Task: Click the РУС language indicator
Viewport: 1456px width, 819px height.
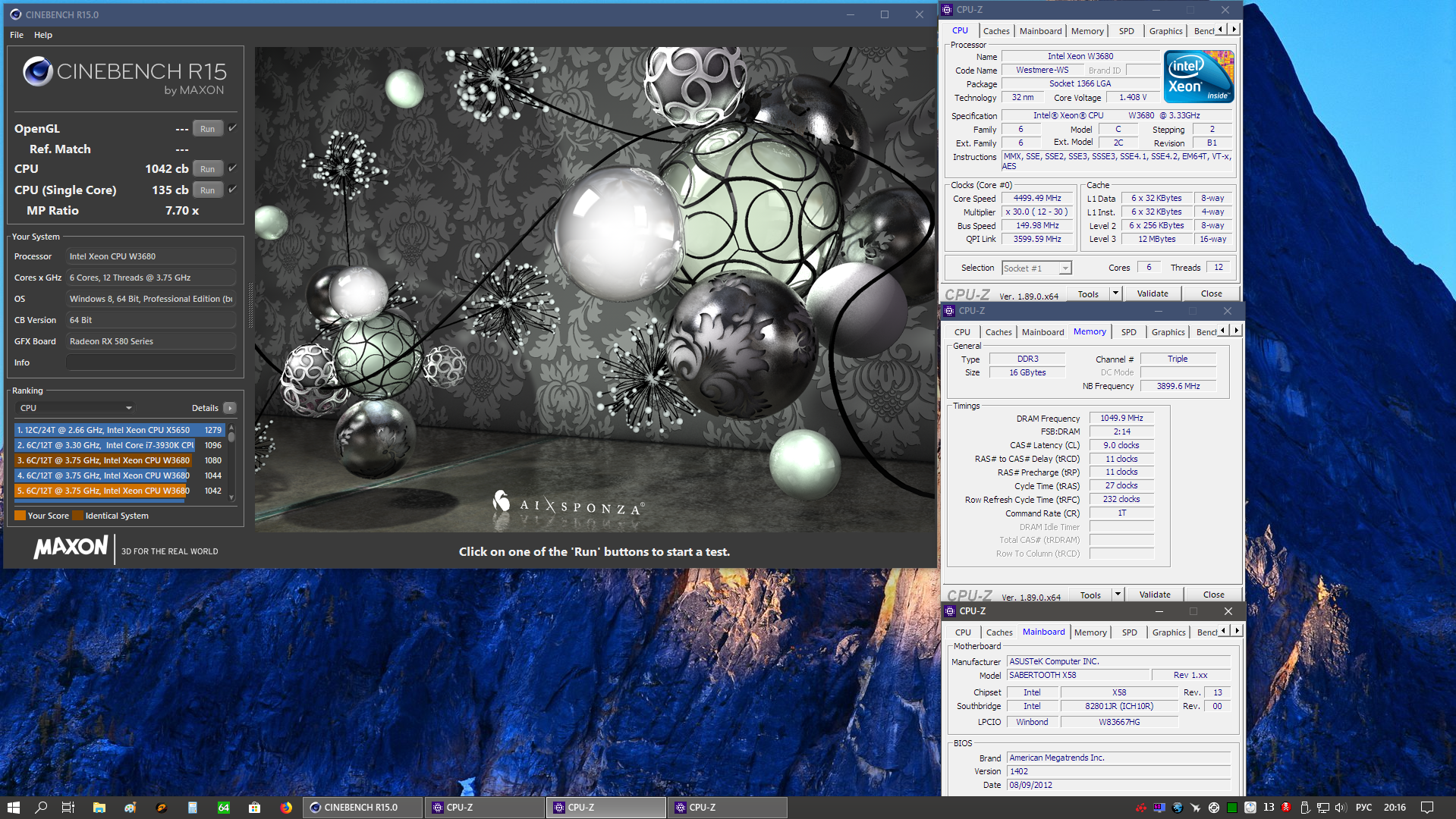Action: click(1363, 808)
